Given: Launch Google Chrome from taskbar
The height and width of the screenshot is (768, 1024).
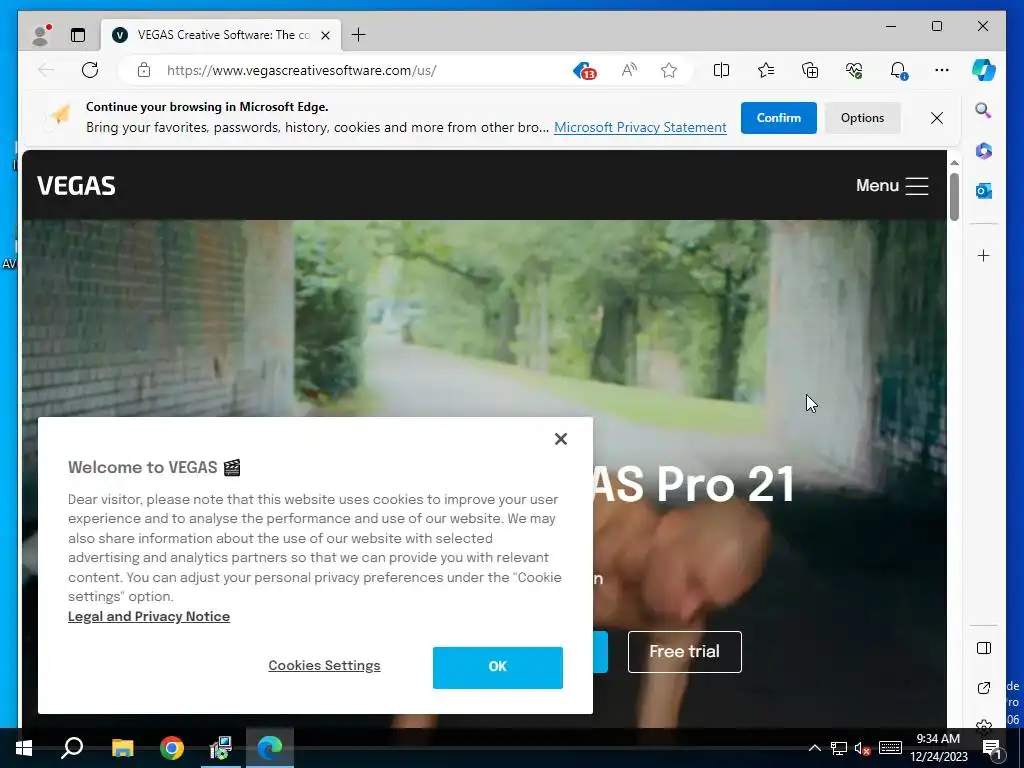Looking at the screenshot, I should pyautogui.click(x=172, y=748).
